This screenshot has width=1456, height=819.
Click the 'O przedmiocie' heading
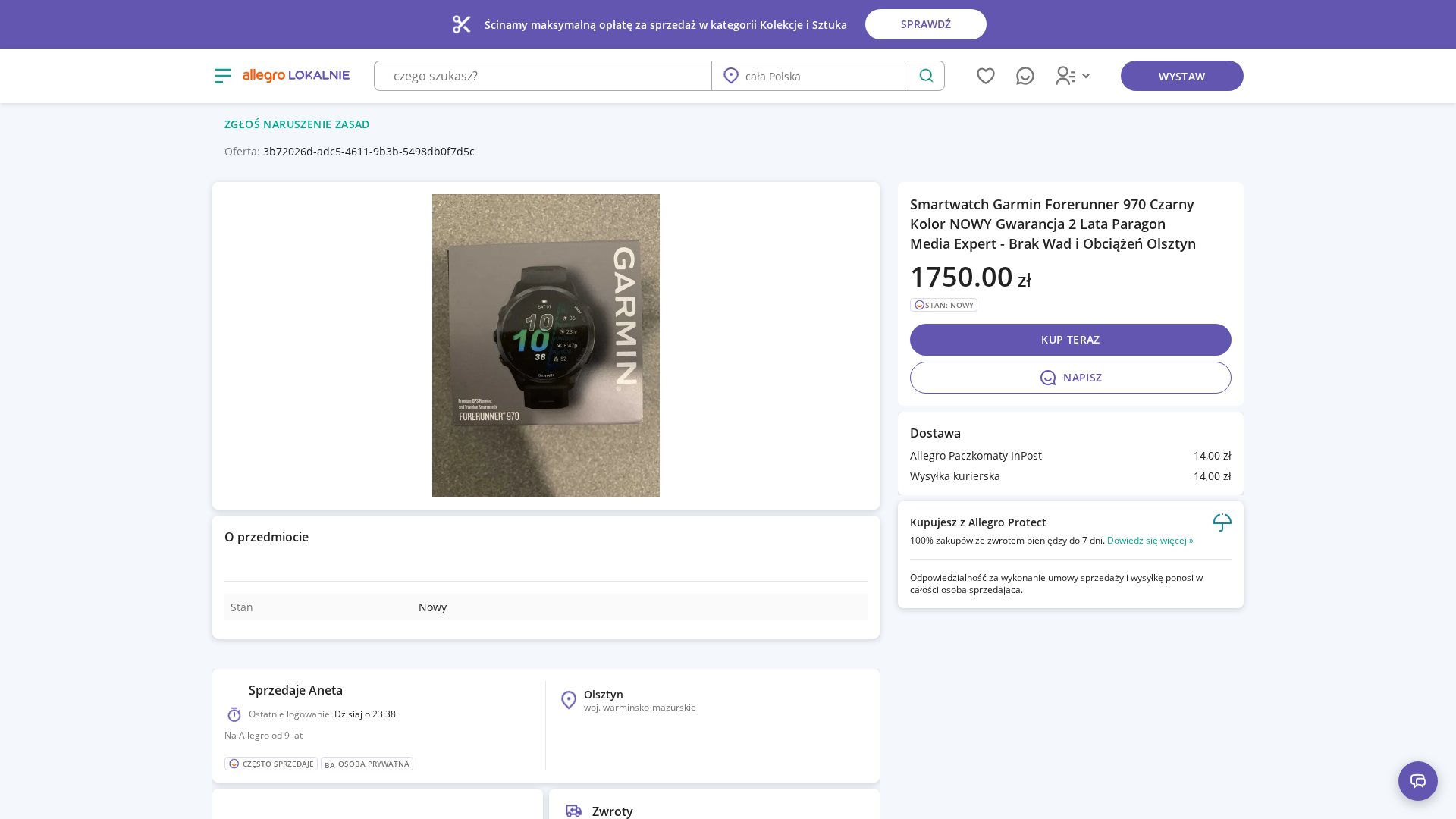point(266,537)
